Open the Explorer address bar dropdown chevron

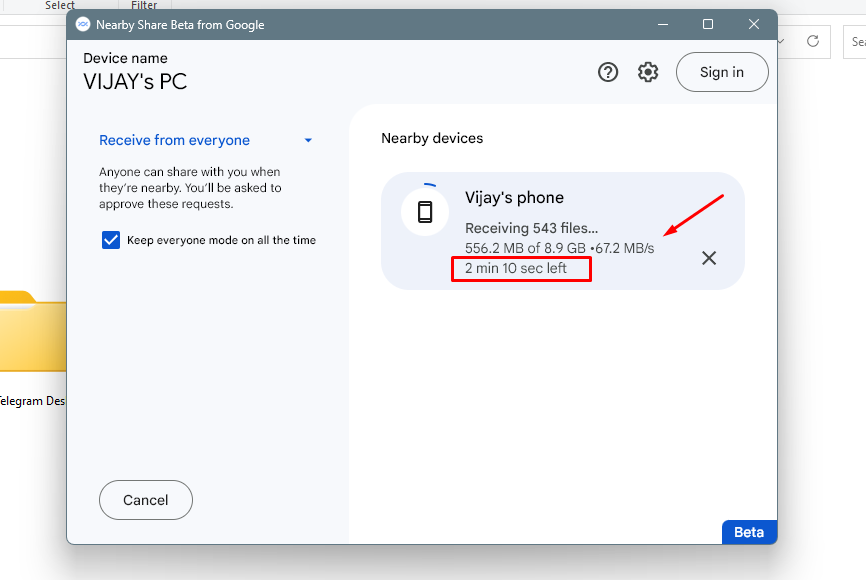coord(781,41)
